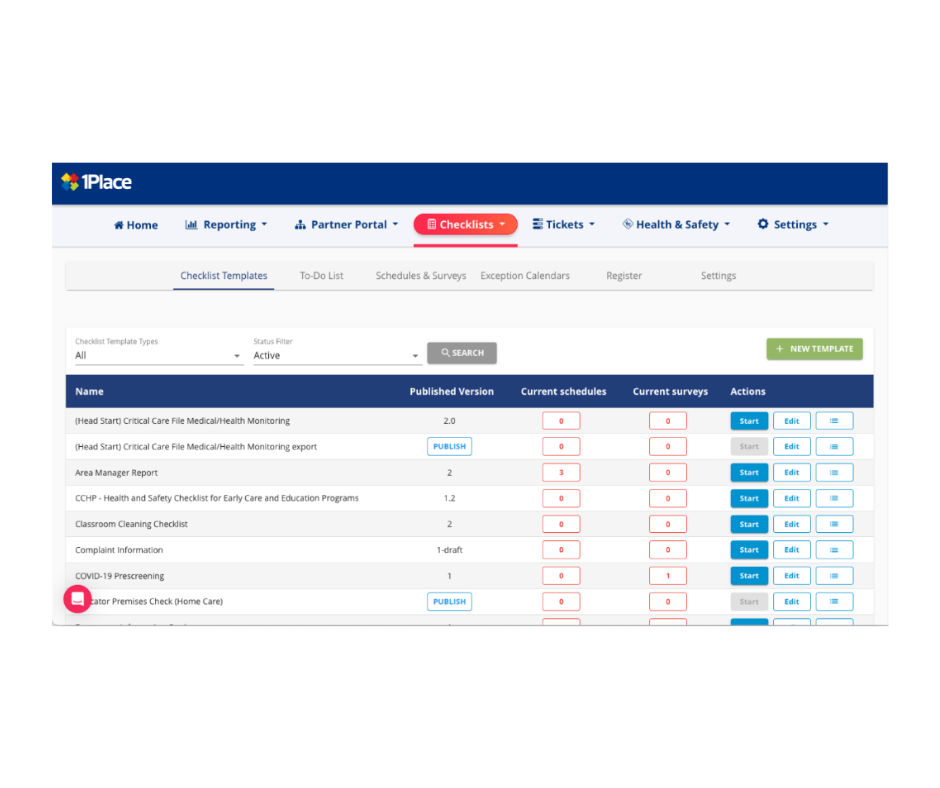This screenshot has height=788, width=940.
Task: Click list icon for COVID-19 Prescreening row
Action: tap(834, 576)
